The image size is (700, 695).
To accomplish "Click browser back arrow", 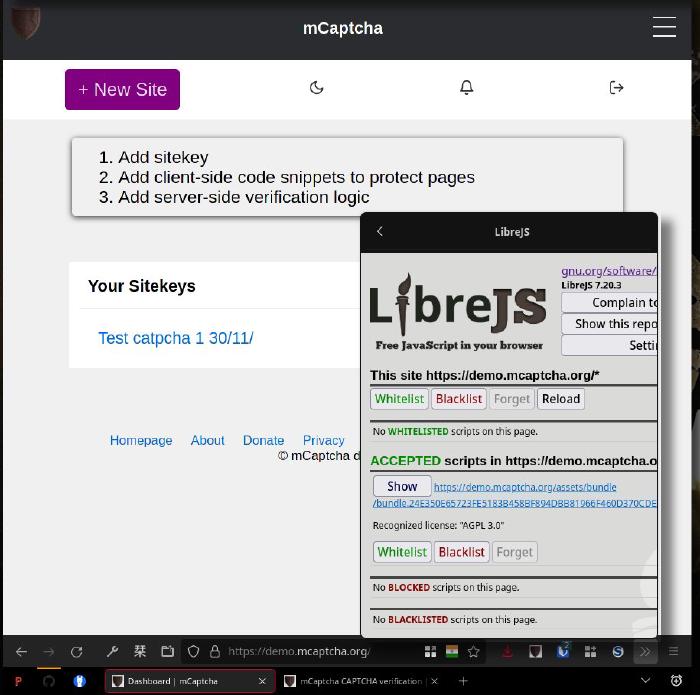I will point(21,652).
